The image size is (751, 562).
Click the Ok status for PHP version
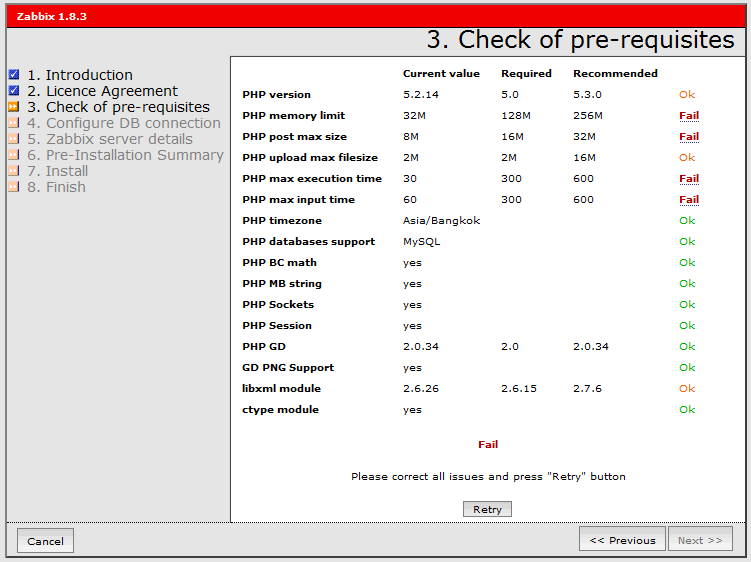687,94
